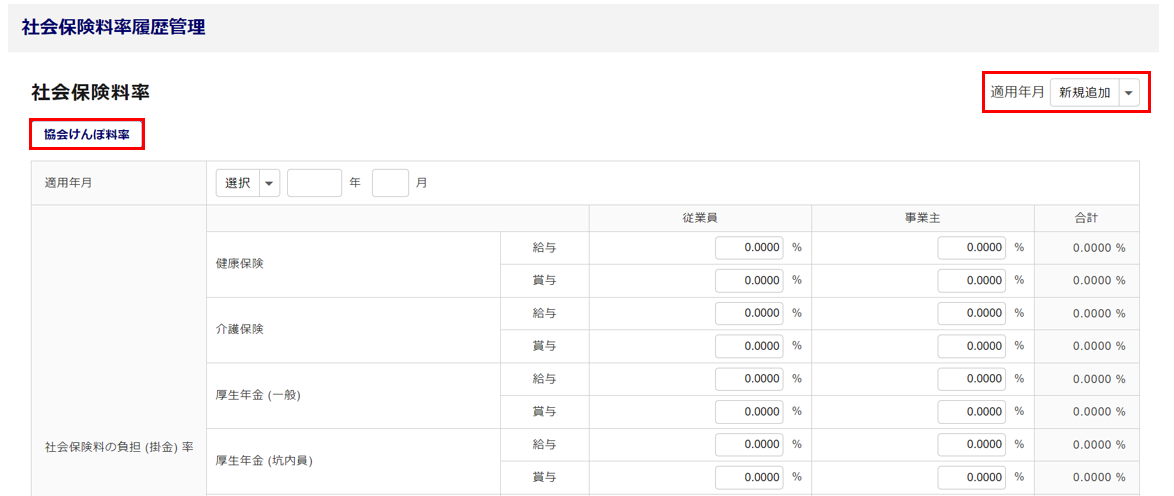Click 健康保険 賞与 employee rate field
This screenshot has width=1174, height=496.
click(749, 280)
